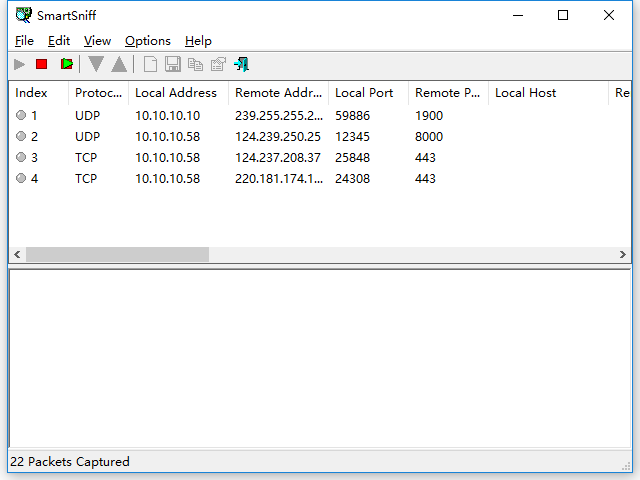The image size is (640, 480).
Task: Sort by the Index column header
Action: [x=39, y=93]
